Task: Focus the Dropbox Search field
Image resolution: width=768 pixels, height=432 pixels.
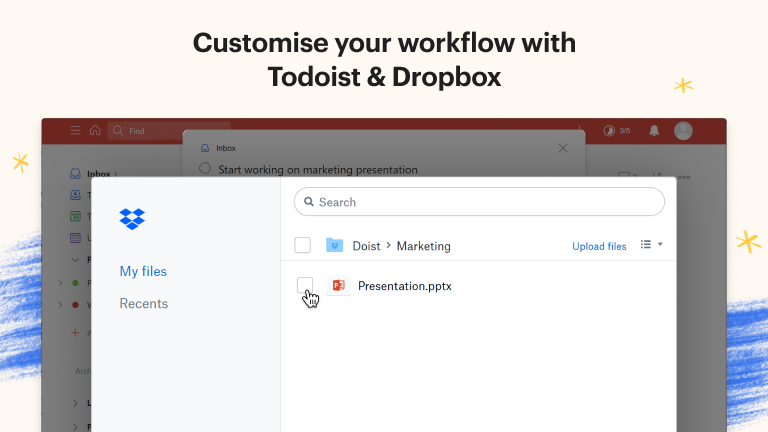Action: (x=480, y=202)
